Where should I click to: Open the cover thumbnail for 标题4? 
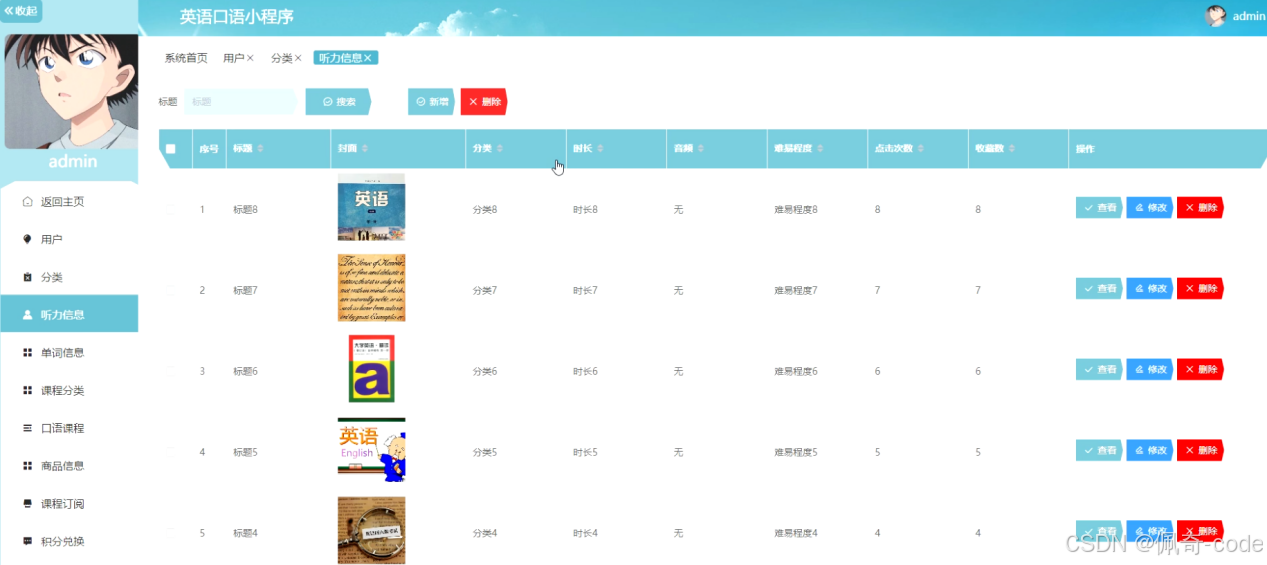pos(371,531)
